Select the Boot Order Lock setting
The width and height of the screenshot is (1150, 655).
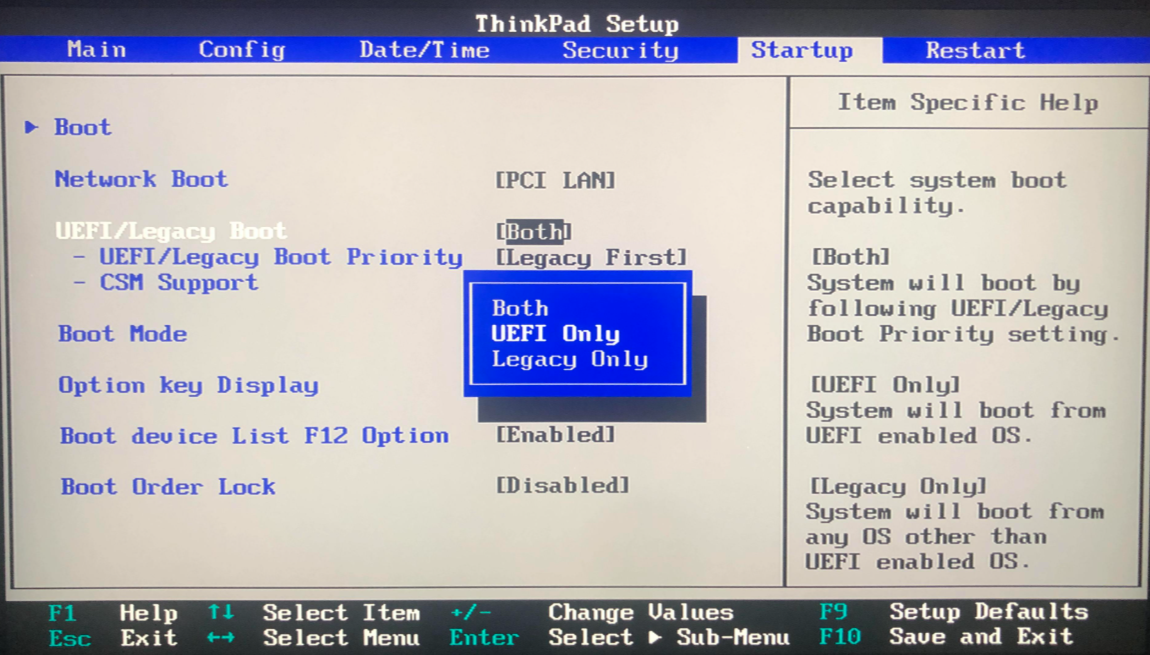167,487
